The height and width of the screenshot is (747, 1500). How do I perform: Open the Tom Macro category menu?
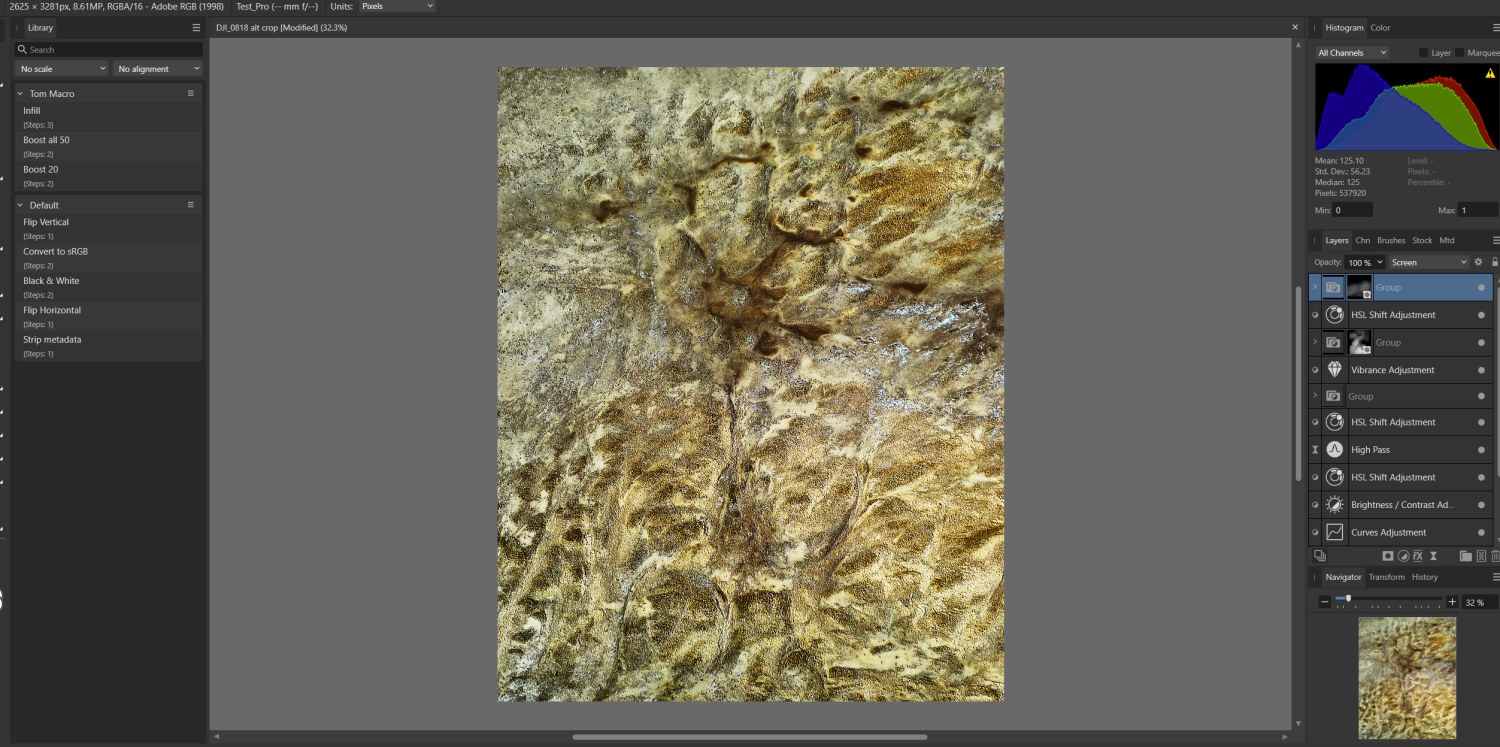coord(191,93)
